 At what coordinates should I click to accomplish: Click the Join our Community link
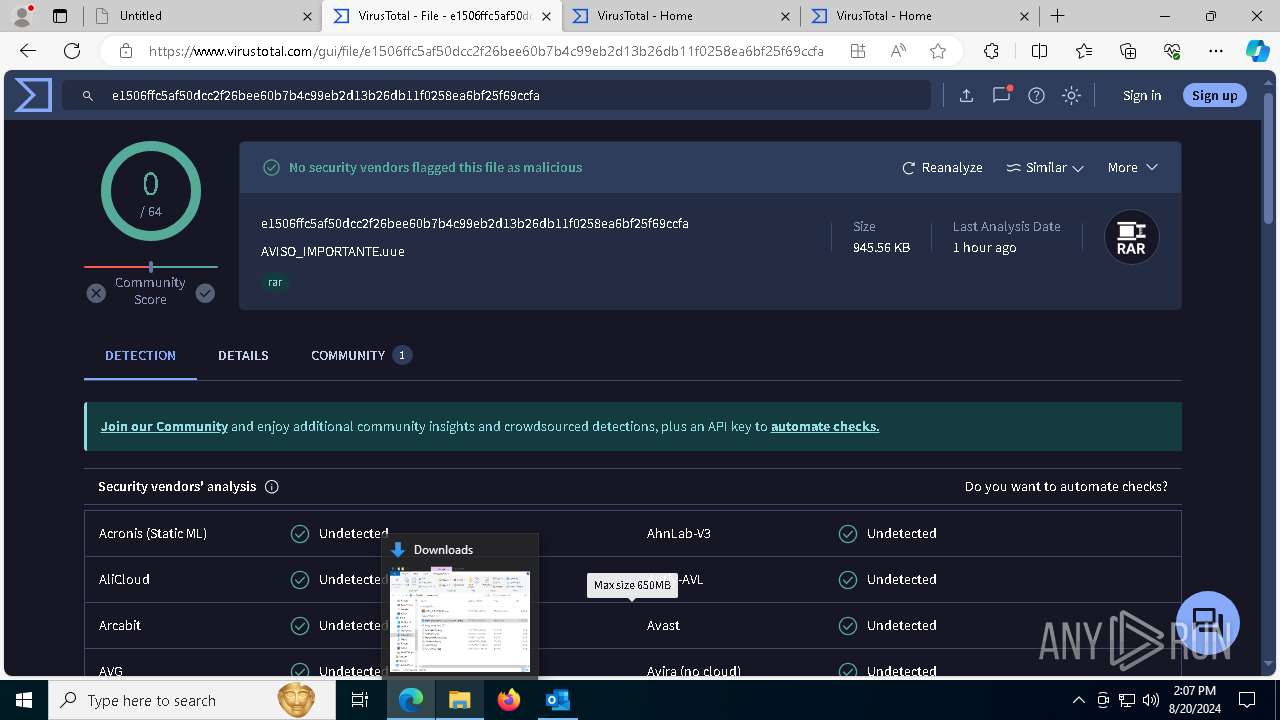pyautogui.click(x=164, y=426)
